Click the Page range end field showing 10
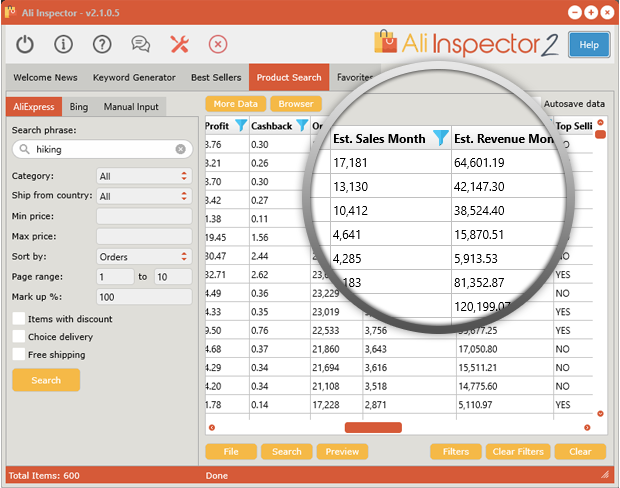The height and width of the screenshot is (488, 620). (173, 277)
